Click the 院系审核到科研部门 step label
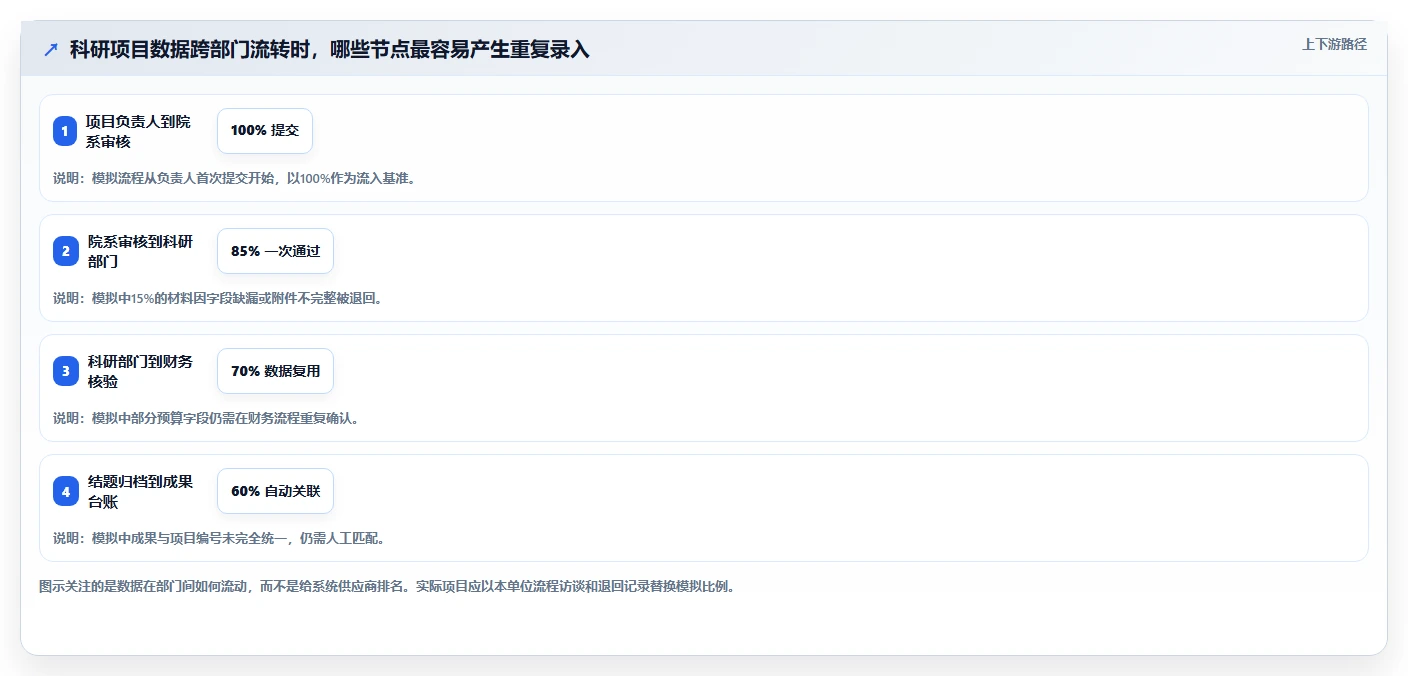This screenshot has width=1408, height=676. pos(140,251)
